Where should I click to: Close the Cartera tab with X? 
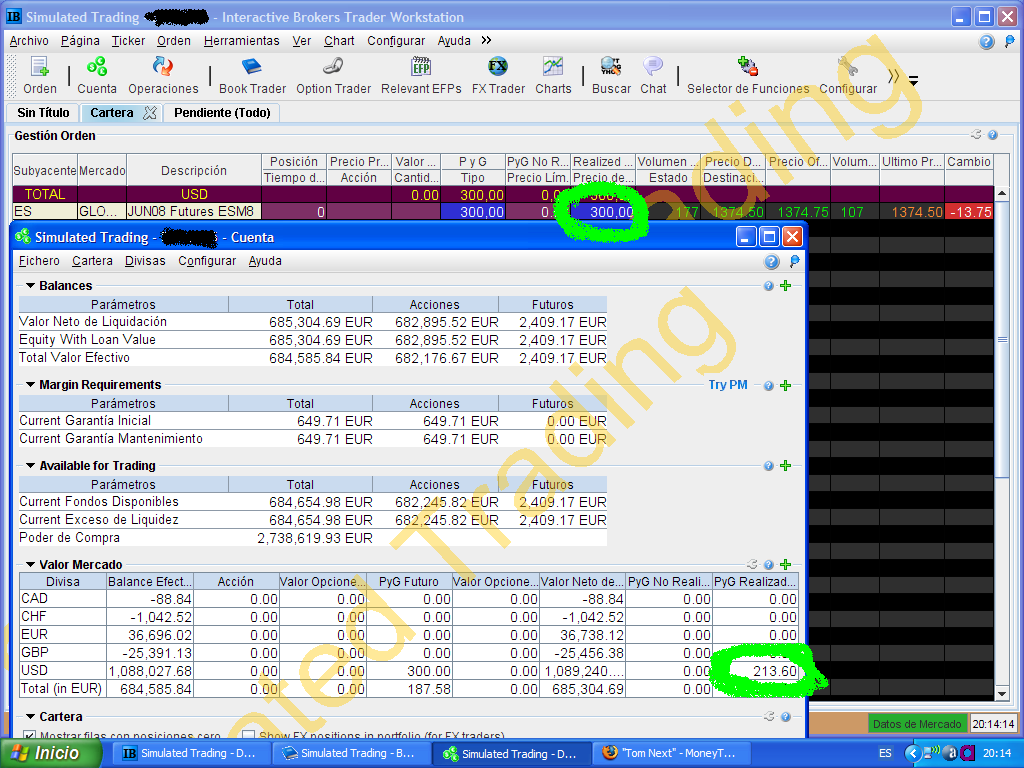pyautogui.click(x=150, y=113)
